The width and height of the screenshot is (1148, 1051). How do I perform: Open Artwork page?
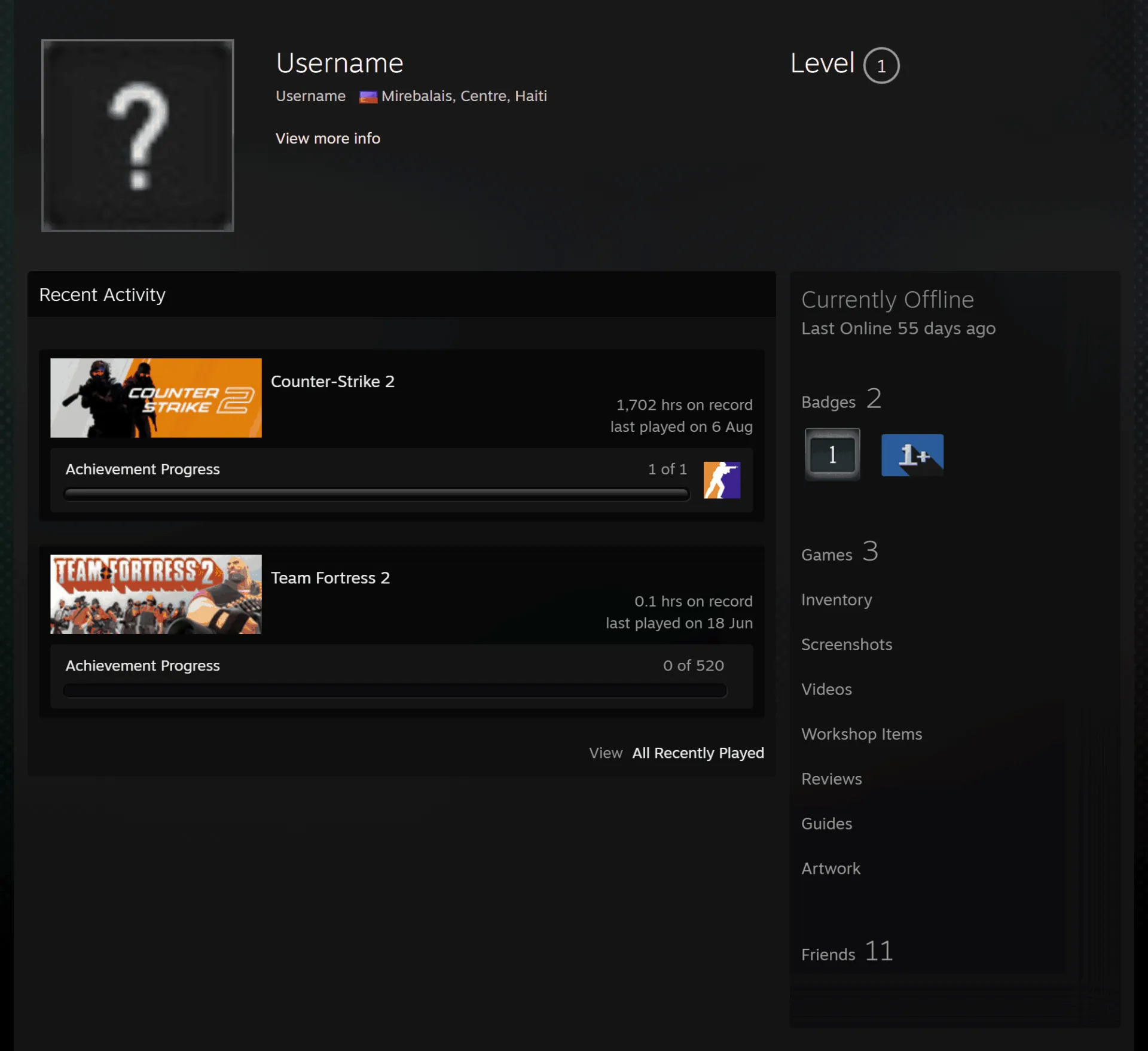click(x=831, y=869)
